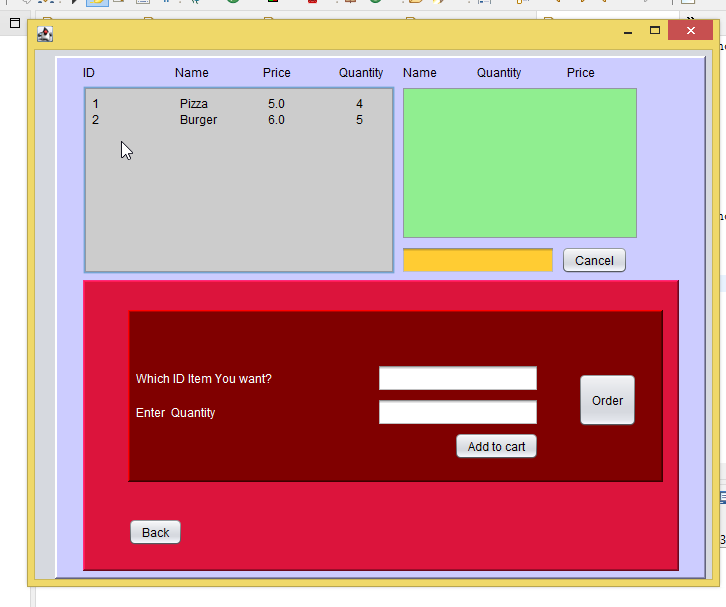Click the "Enter Quantity" label

point(175,413)
